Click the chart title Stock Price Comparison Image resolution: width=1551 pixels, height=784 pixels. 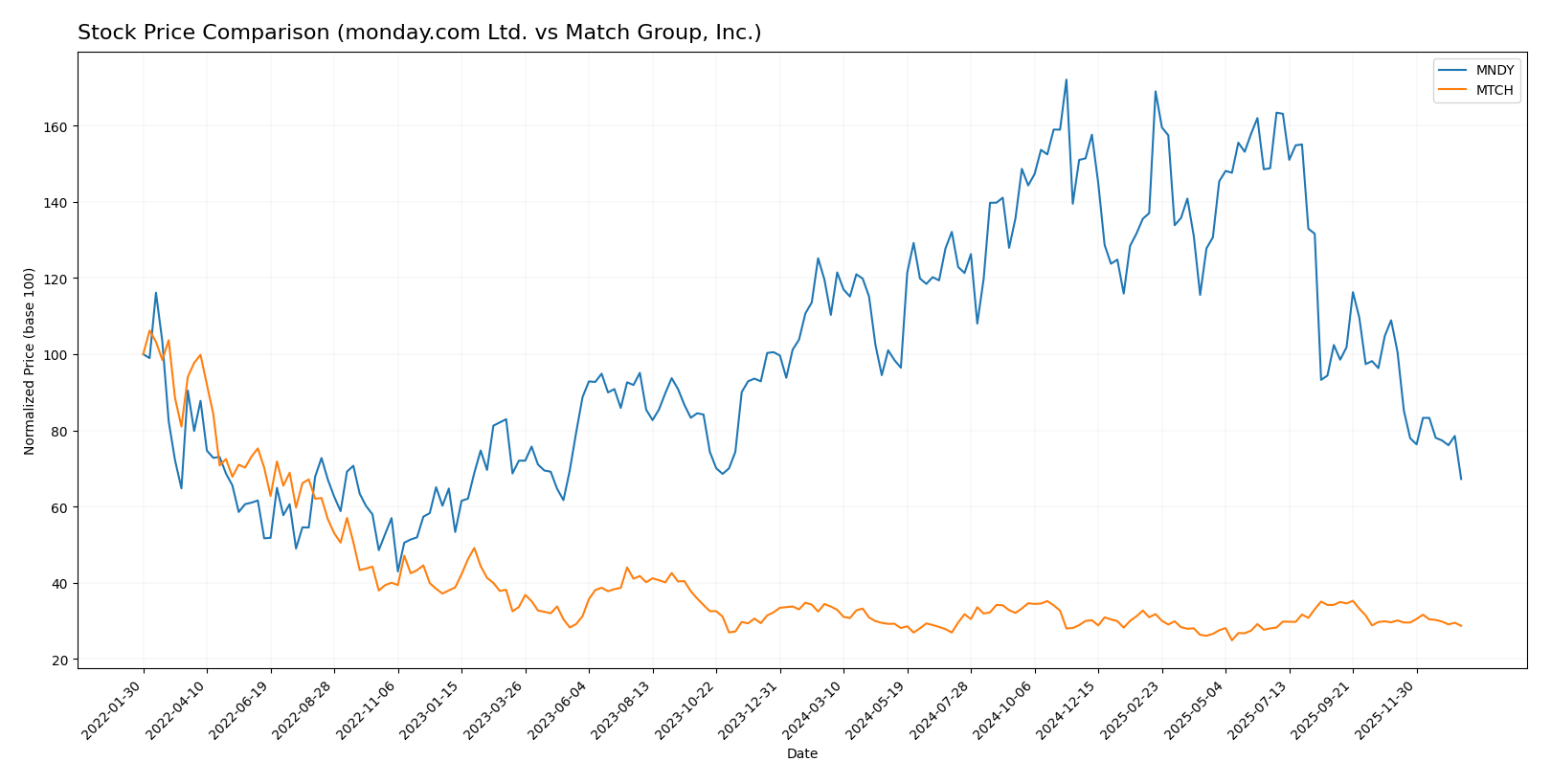[419, 33]
